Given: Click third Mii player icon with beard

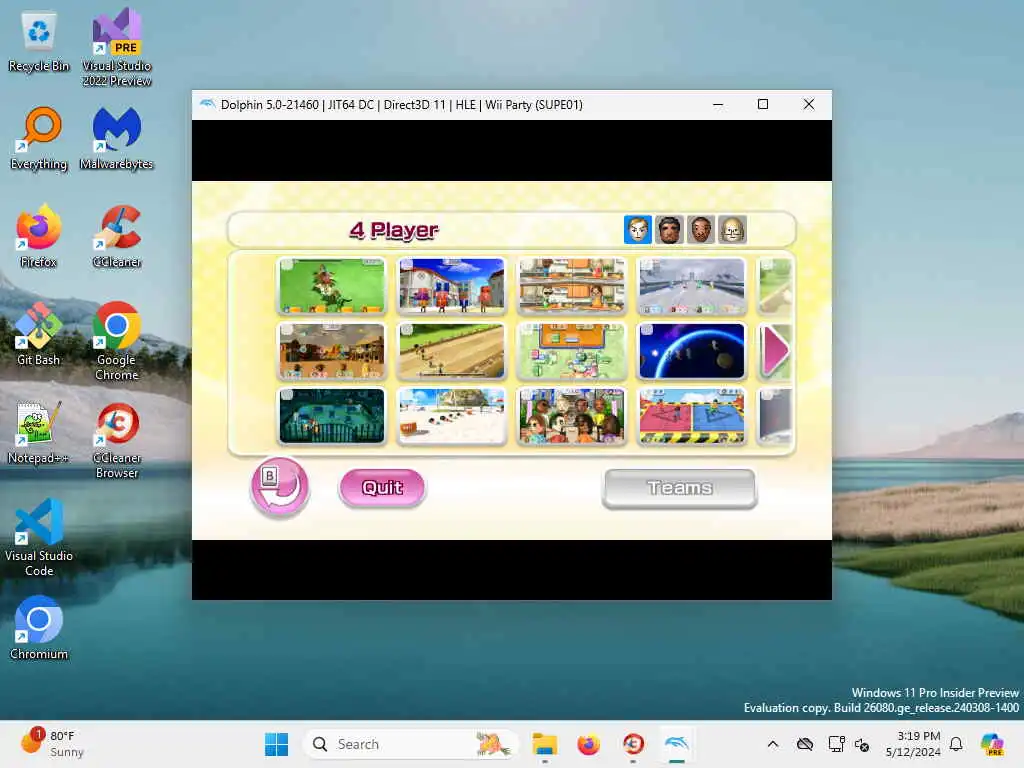Looking at the screenshot, I should click(701, 230).
